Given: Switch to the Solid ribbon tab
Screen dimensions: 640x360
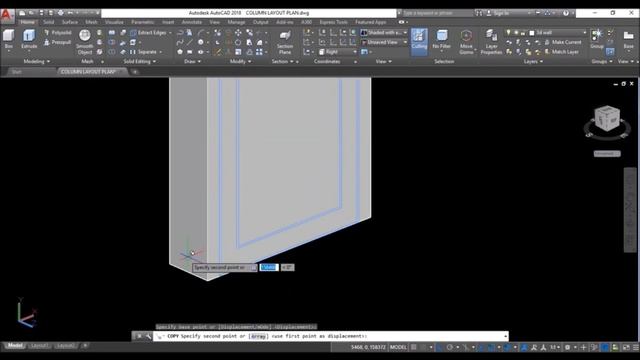Looking at the screenshot, I should tap(49, 22).
